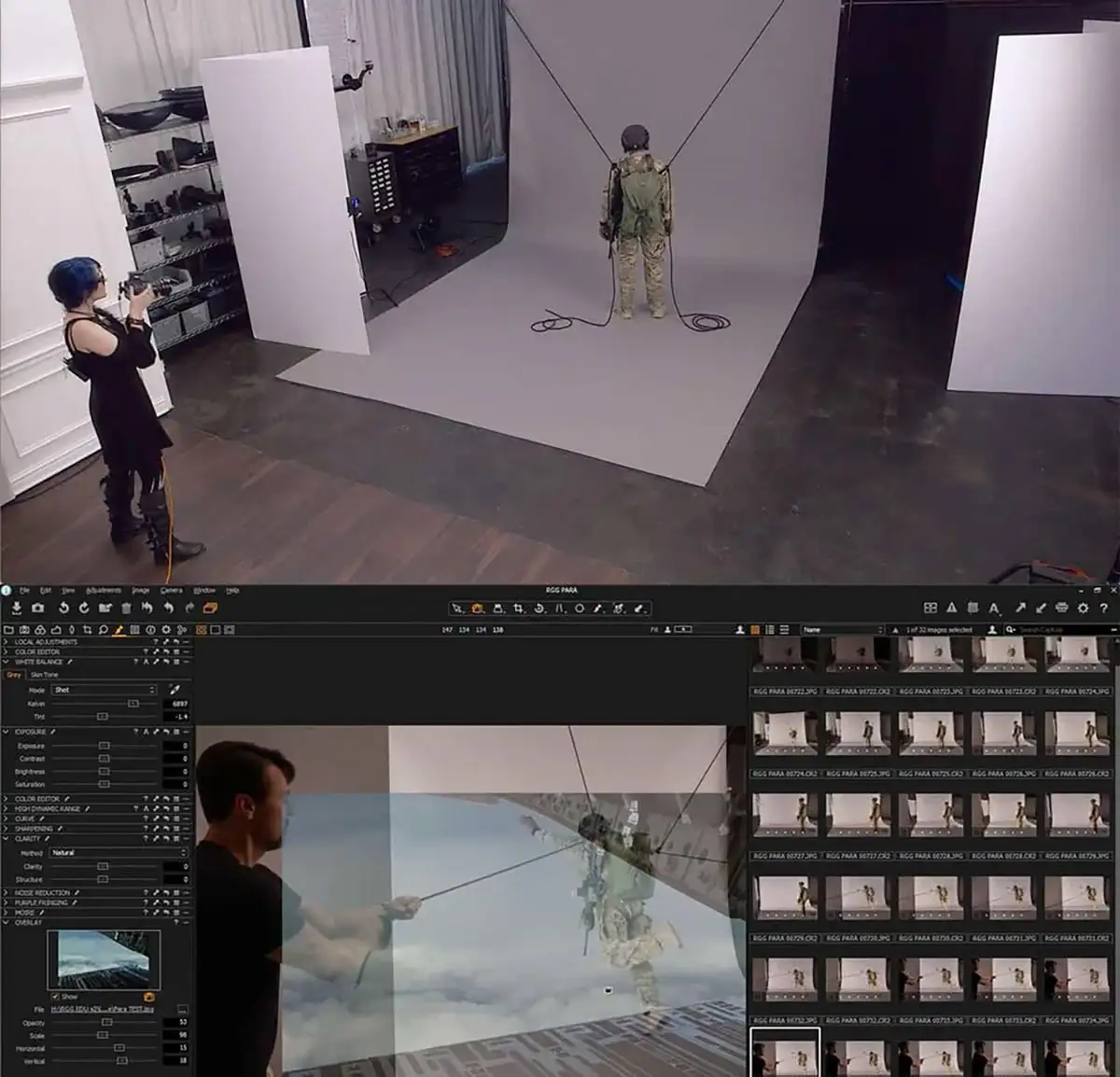Viewport: 1120px width, 1077px height.
Task: Open the File menu
Action: tap(24, 591)
